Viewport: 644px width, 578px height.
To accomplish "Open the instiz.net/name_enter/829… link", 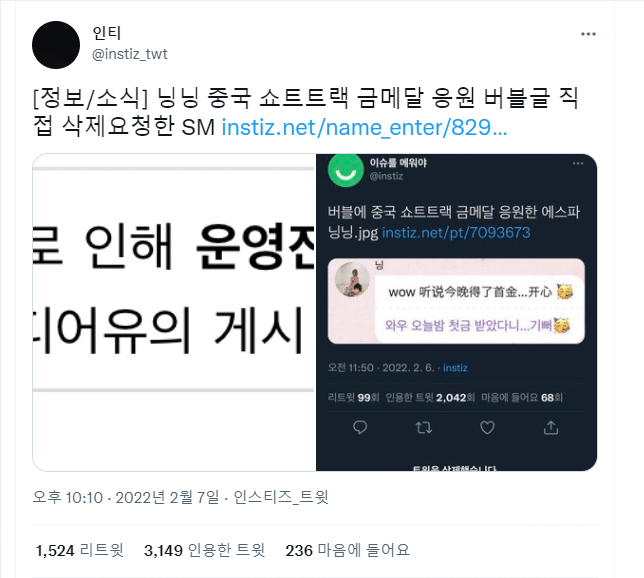I will tap(364, 127).
